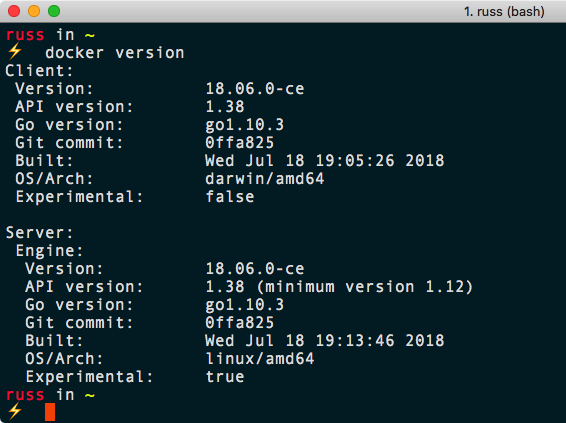Click the orange terminal cursor block
This screenshot has height=423, width=566.
coord(50,412)
